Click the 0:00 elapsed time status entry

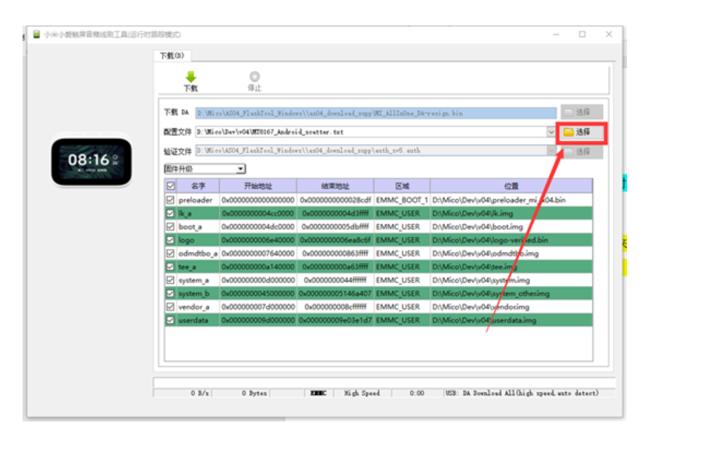417,393
